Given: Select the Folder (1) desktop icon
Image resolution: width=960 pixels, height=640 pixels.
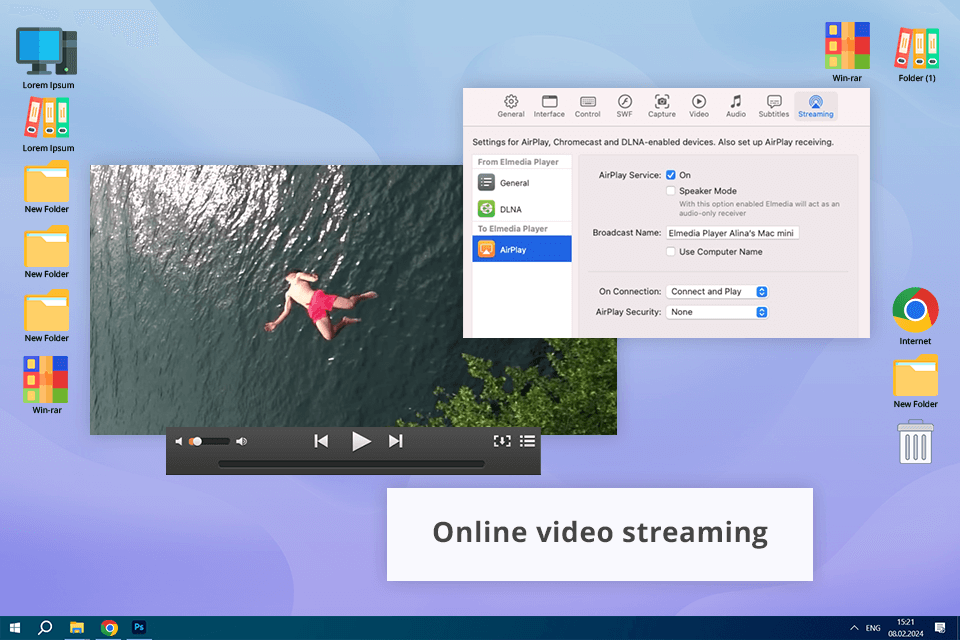Looking at the screenshot, I should [917, 54].
